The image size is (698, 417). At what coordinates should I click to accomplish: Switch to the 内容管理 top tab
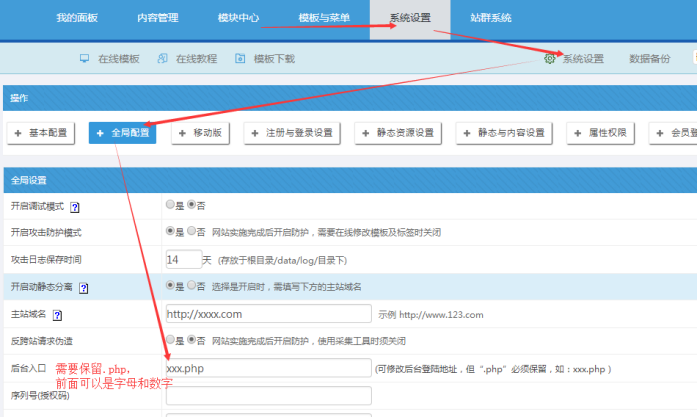pyautogui.click(x=160, y=19)
